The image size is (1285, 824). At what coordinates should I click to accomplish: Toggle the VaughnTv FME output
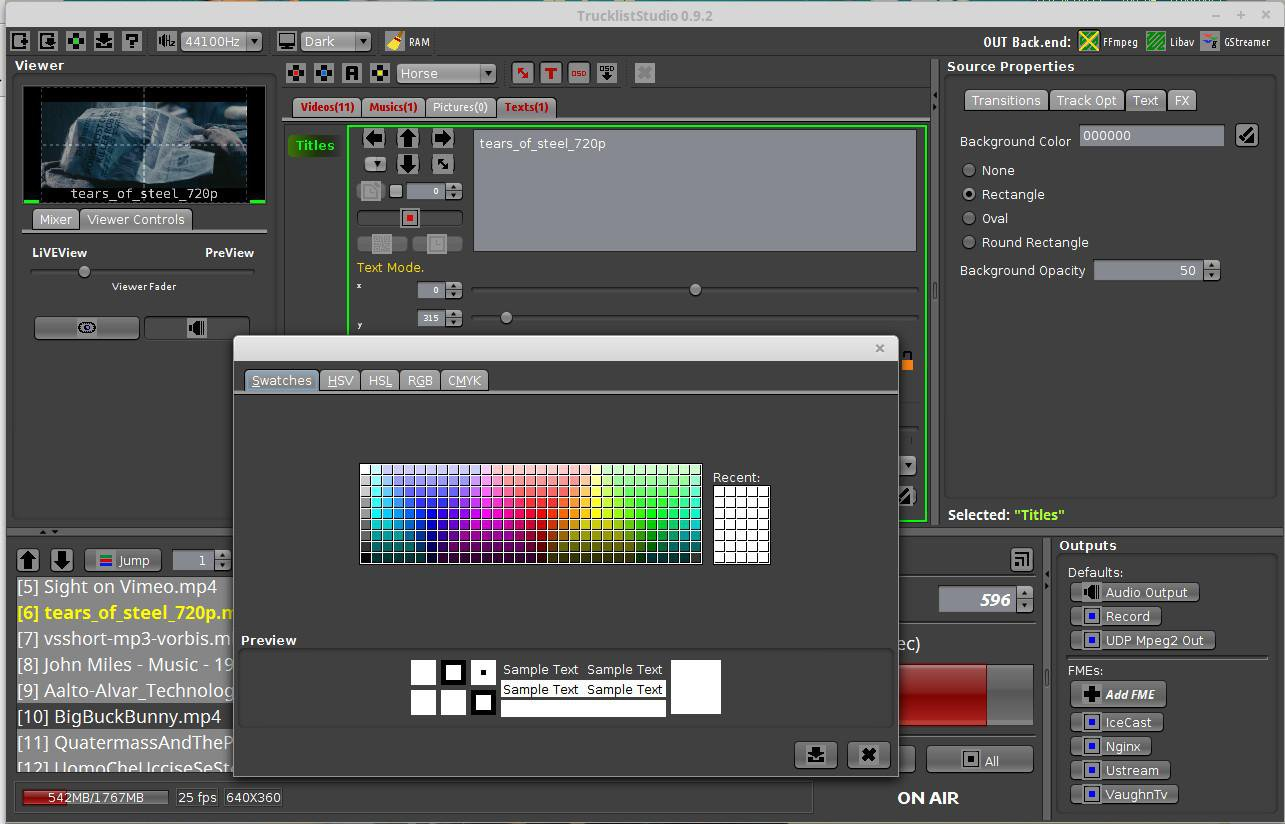(x=1125, y=794)
